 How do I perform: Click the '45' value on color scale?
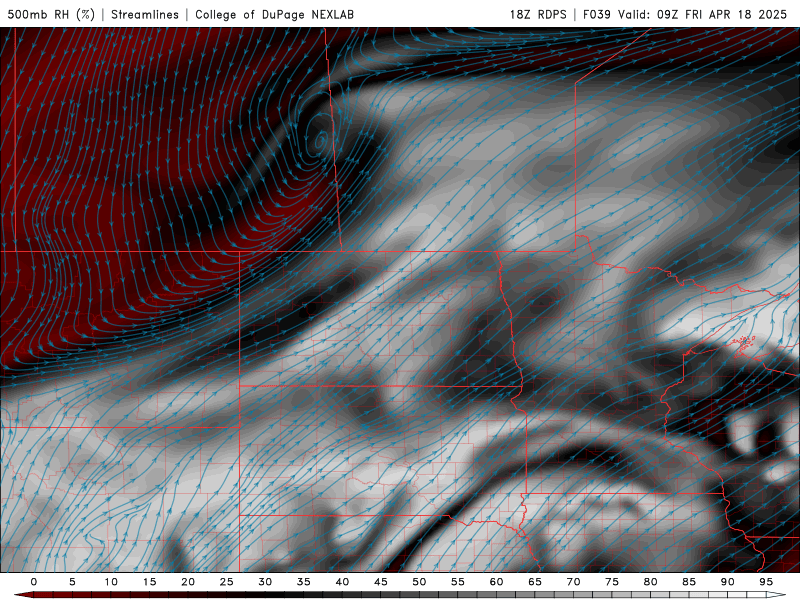click(x=381, y=582)
